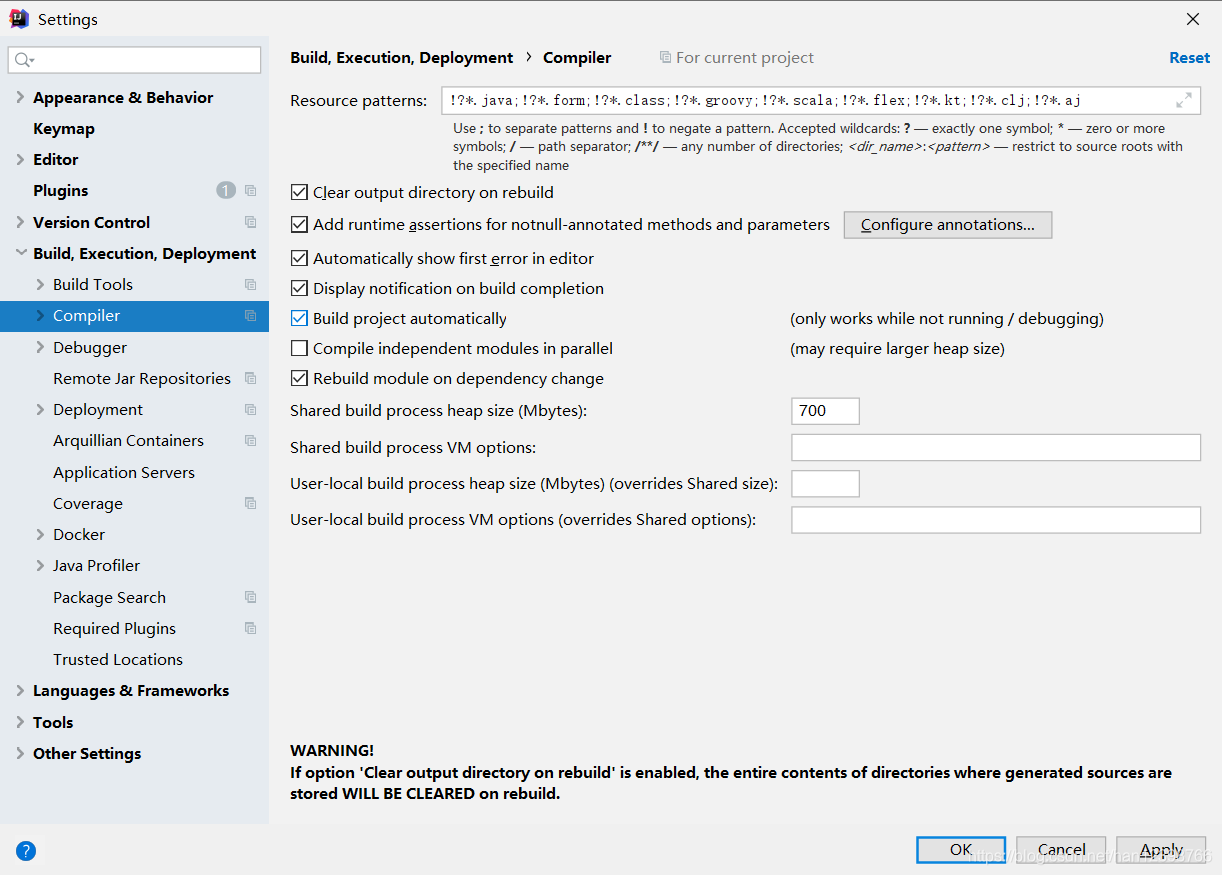Open the Debugger settings page
The image size is (1222, 875).
point(88,347)
